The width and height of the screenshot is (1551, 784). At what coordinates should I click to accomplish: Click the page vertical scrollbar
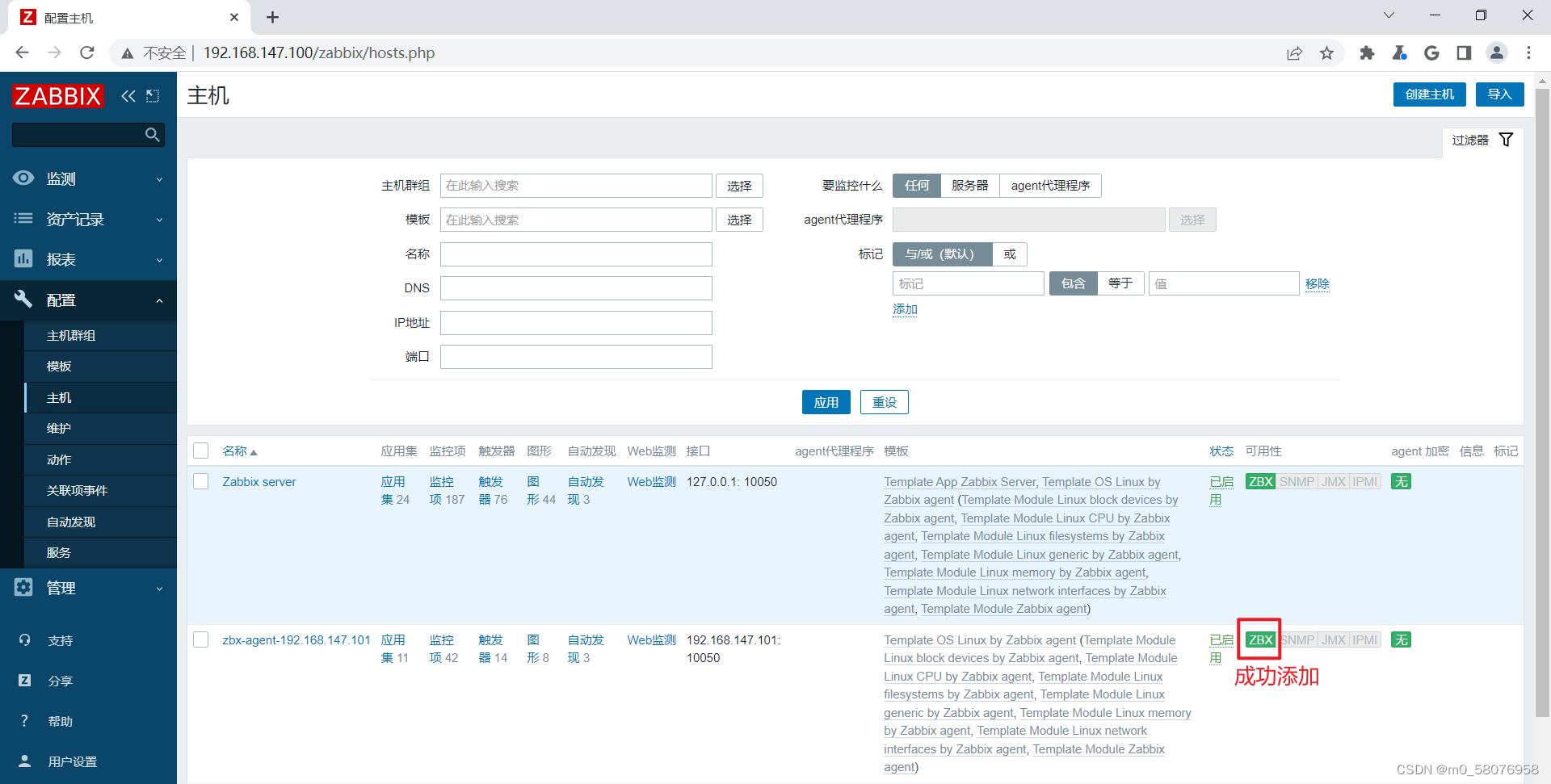point(1542,404)
